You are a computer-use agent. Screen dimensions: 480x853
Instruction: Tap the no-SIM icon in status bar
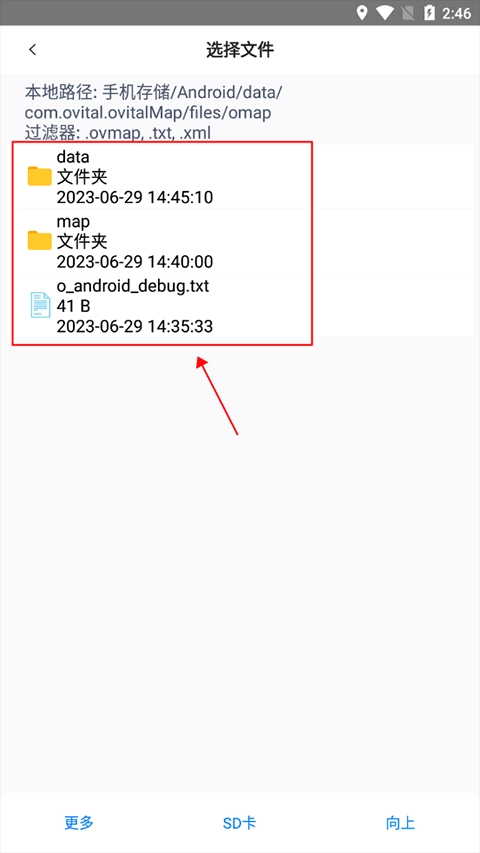pyautogui.click(x=409, y=13)
